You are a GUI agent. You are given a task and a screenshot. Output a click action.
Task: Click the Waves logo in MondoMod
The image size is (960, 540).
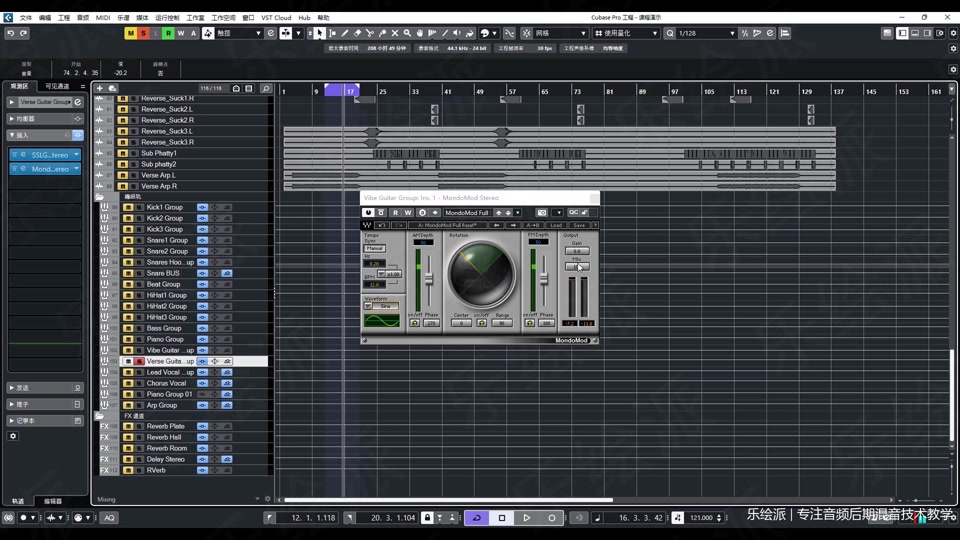(367, 225)
